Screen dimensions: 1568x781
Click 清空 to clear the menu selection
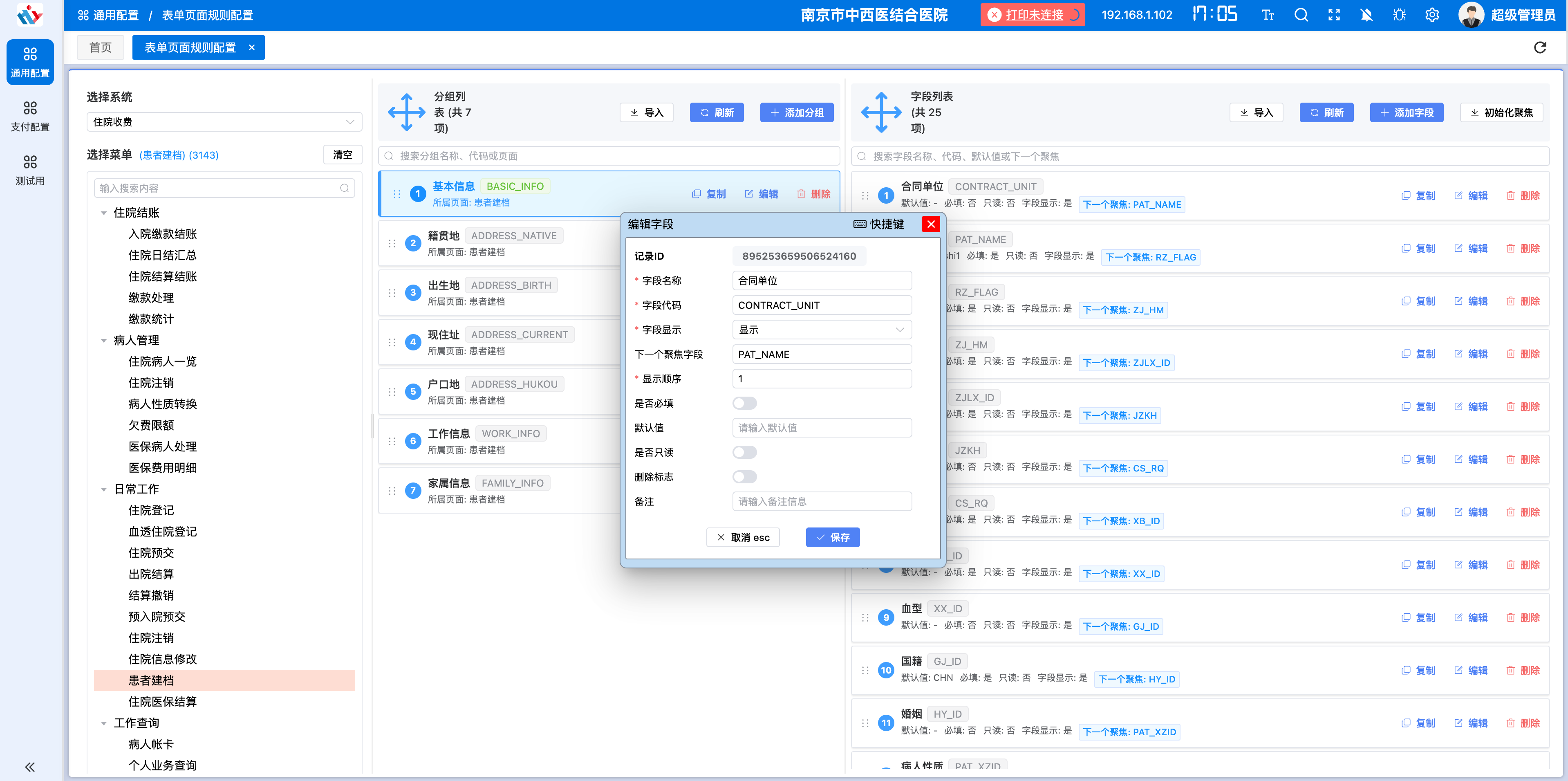pyautogui.click(x=342, y=155)
